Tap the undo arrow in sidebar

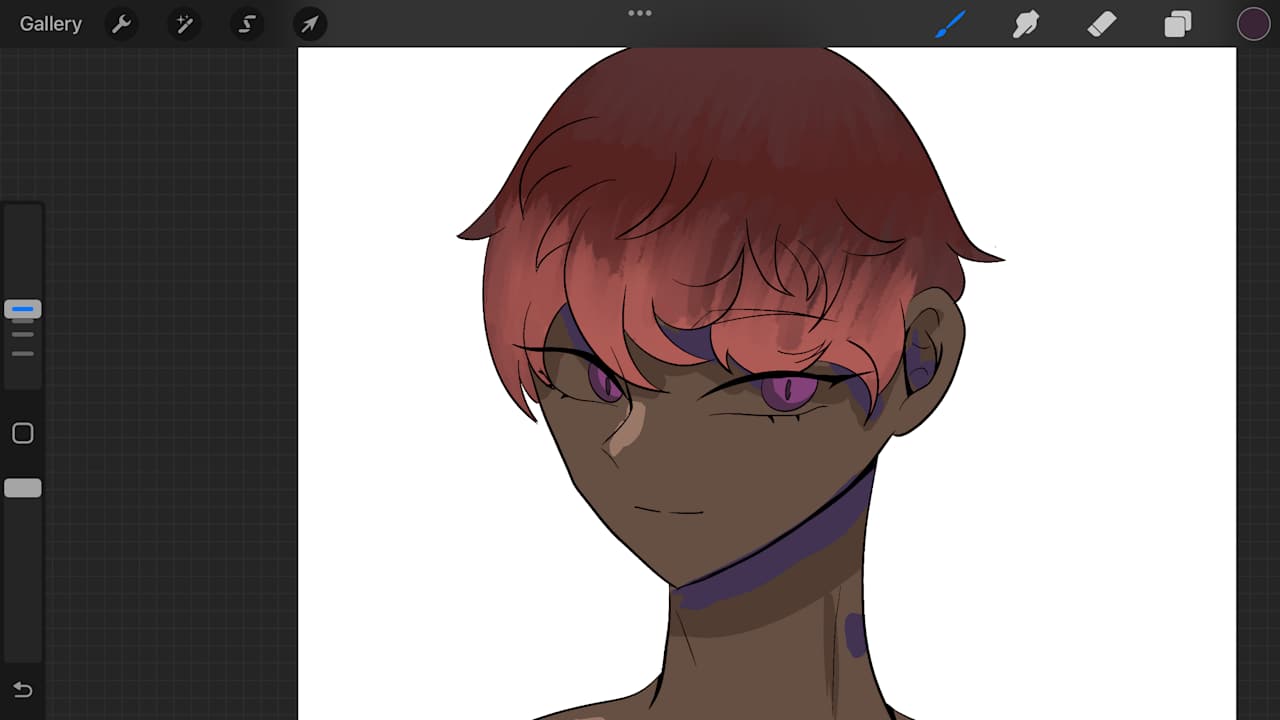pyautogui.click(x=22, y=690)
